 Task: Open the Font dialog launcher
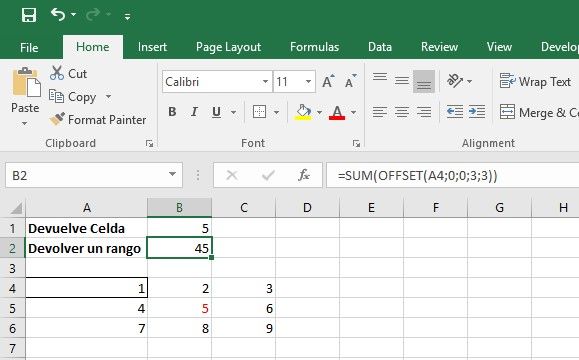click(356, 143)
